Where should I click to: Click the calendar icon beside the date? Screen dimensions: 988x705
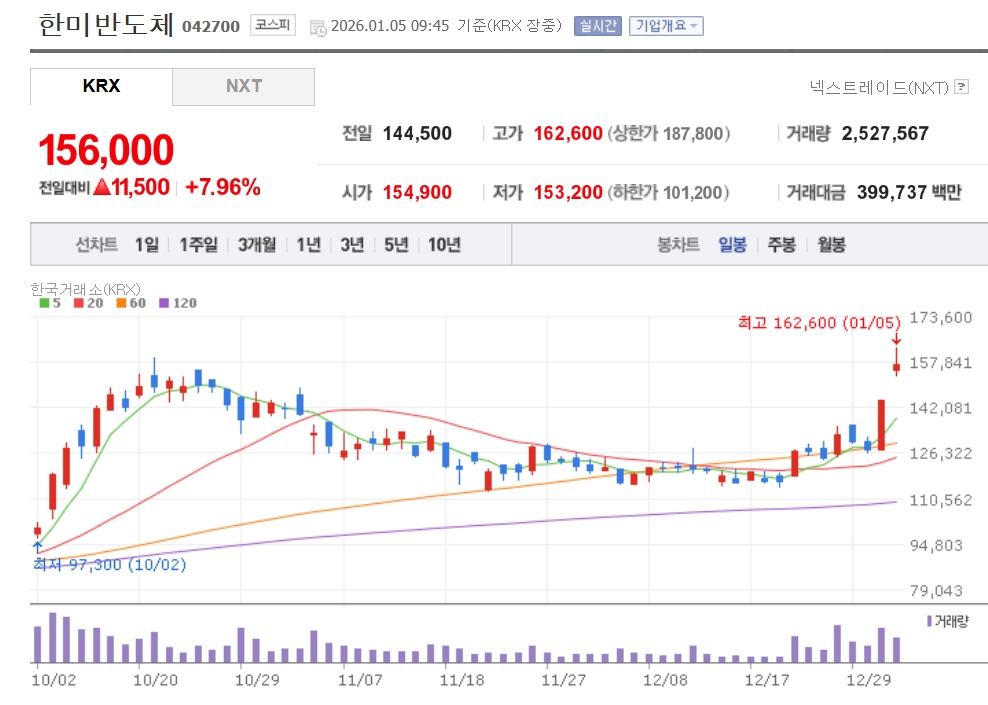point(318,27)
